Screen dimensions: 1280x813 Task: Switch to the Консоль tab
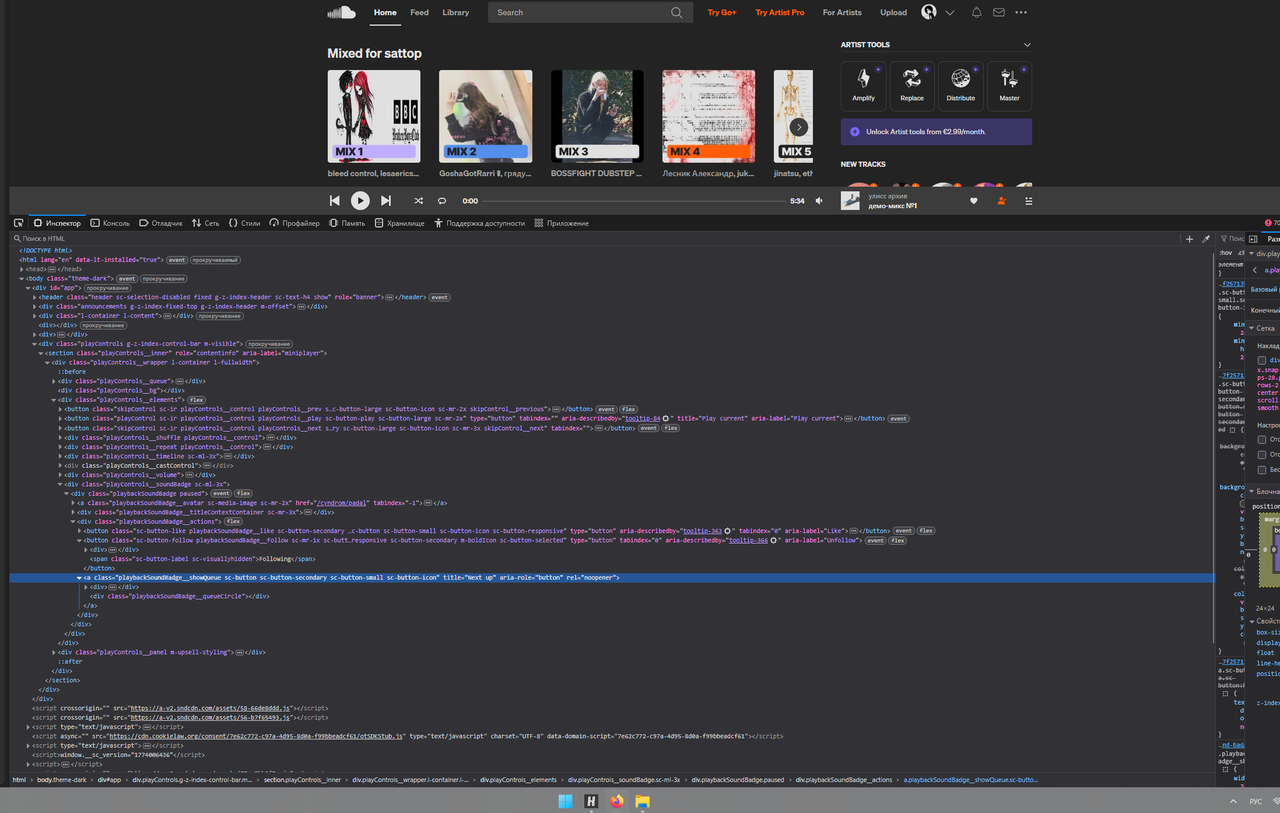pyautogui.click(x=110, y=223)
